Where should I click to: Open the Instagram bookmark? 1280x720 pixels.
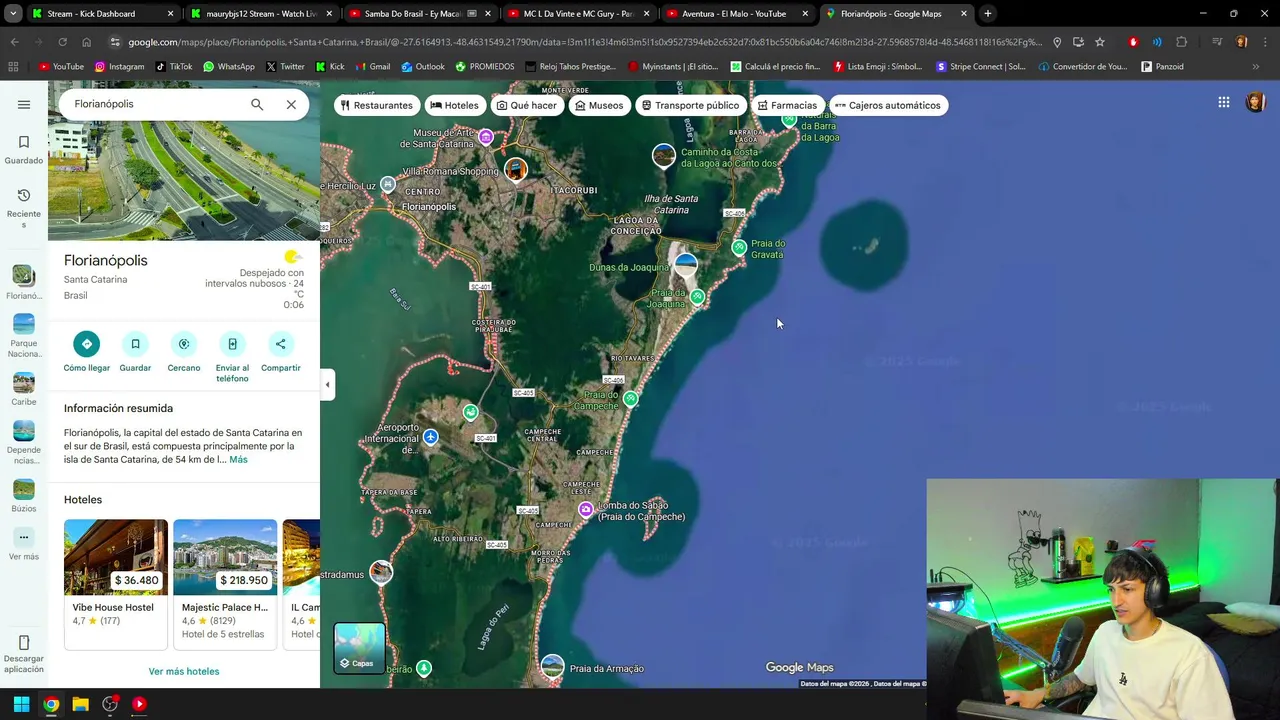[120, 67]
